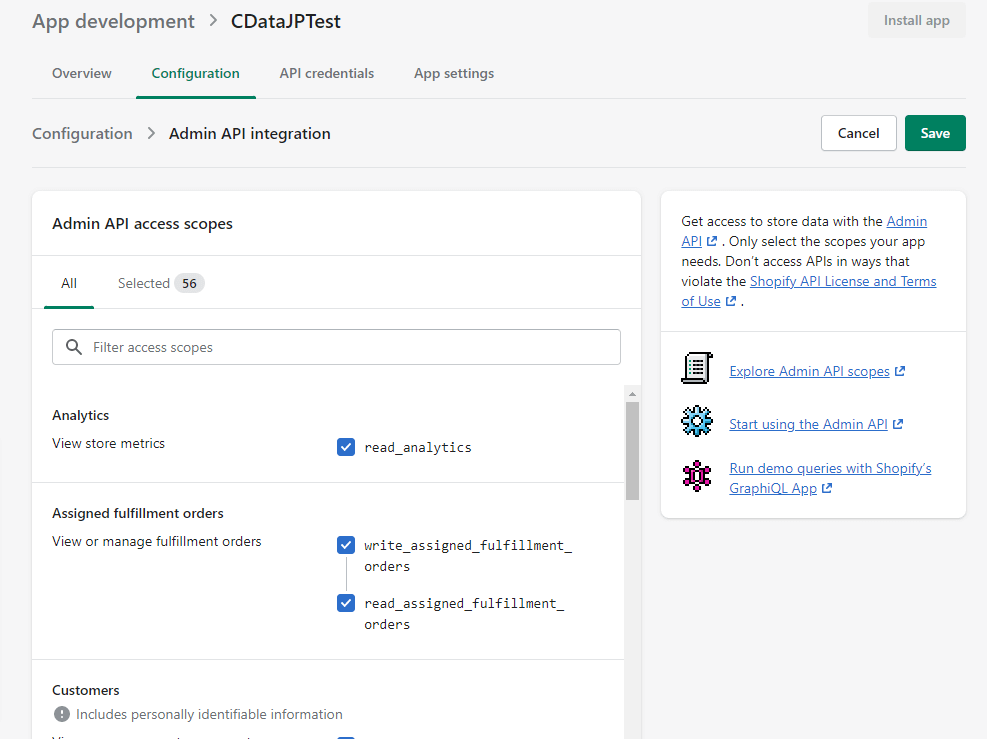Click external-link icon after Explore Admin API scopes
The height and width of the screenshot is (739, 987).
900,371
